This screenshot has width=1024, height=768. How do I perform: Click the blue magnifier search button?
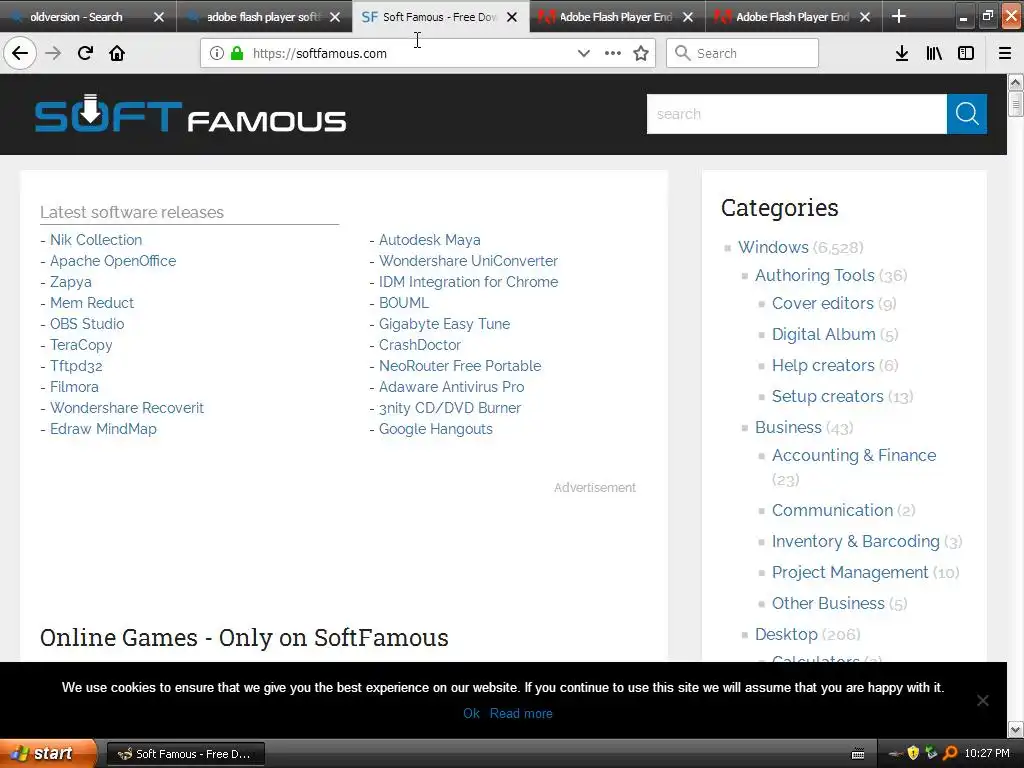tap(967, 114)
